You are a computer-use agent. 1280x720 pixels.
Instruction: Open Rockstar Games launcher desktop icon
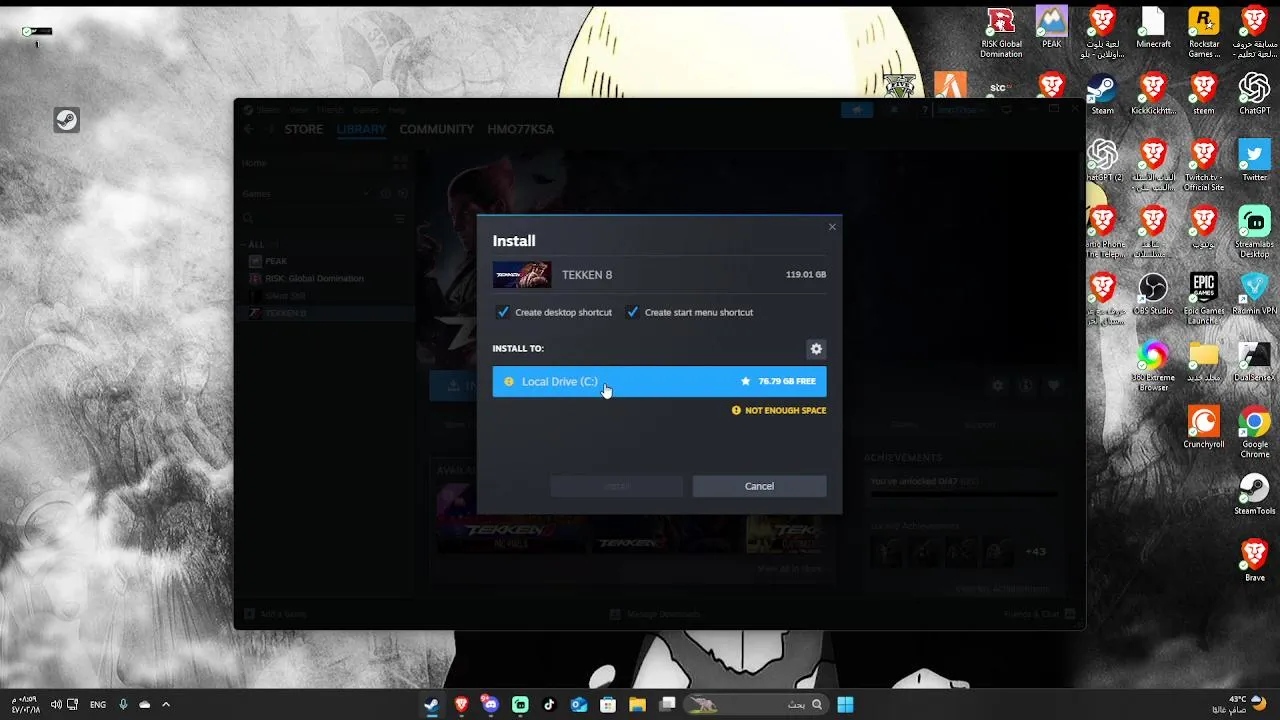[1204, 33]
